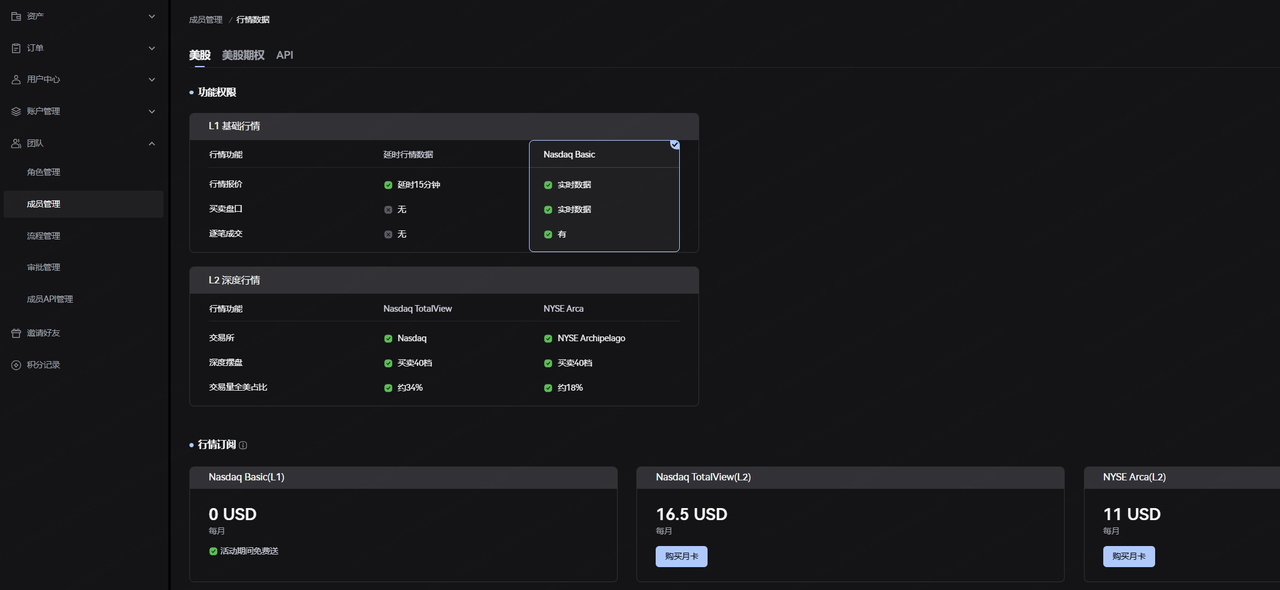Click the 团队 group icon

pyautogui.click(x=16, y=143)
